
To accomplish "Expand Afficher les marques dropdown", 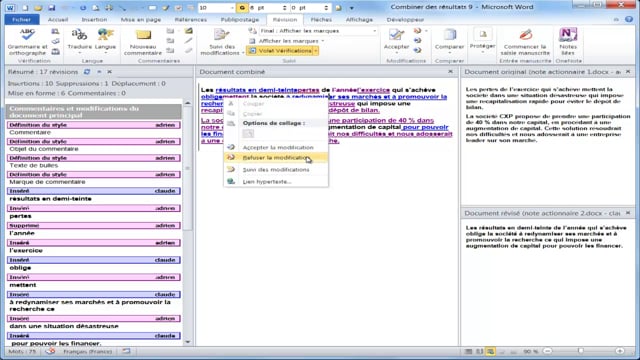I will pos(322,41).
